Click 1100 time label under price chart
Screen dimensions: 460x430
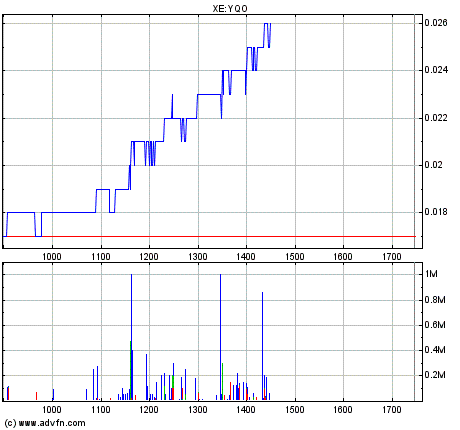pos(101,257)
